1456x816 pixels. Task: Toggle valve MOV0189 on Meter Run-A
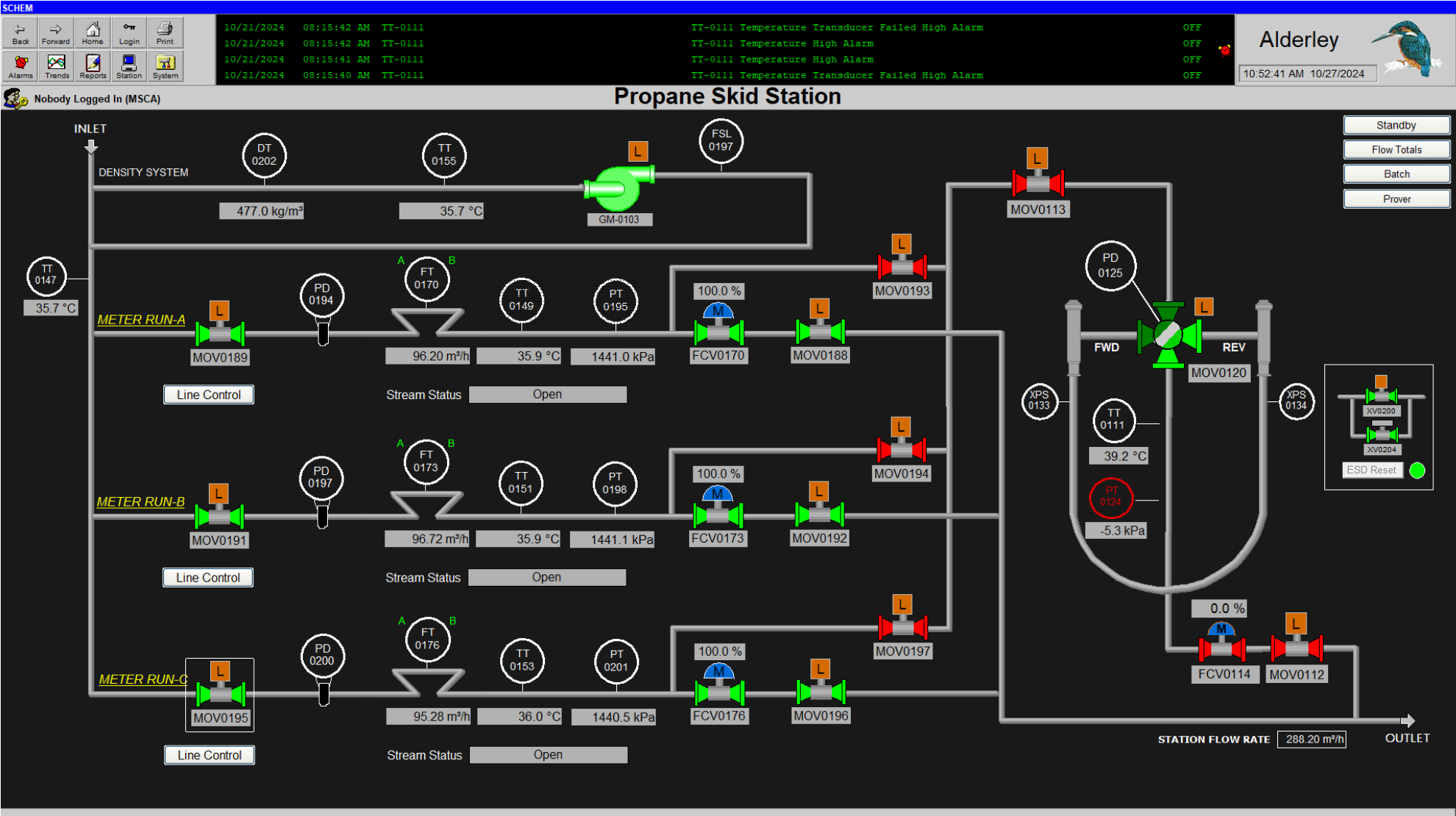coord(220,333)
